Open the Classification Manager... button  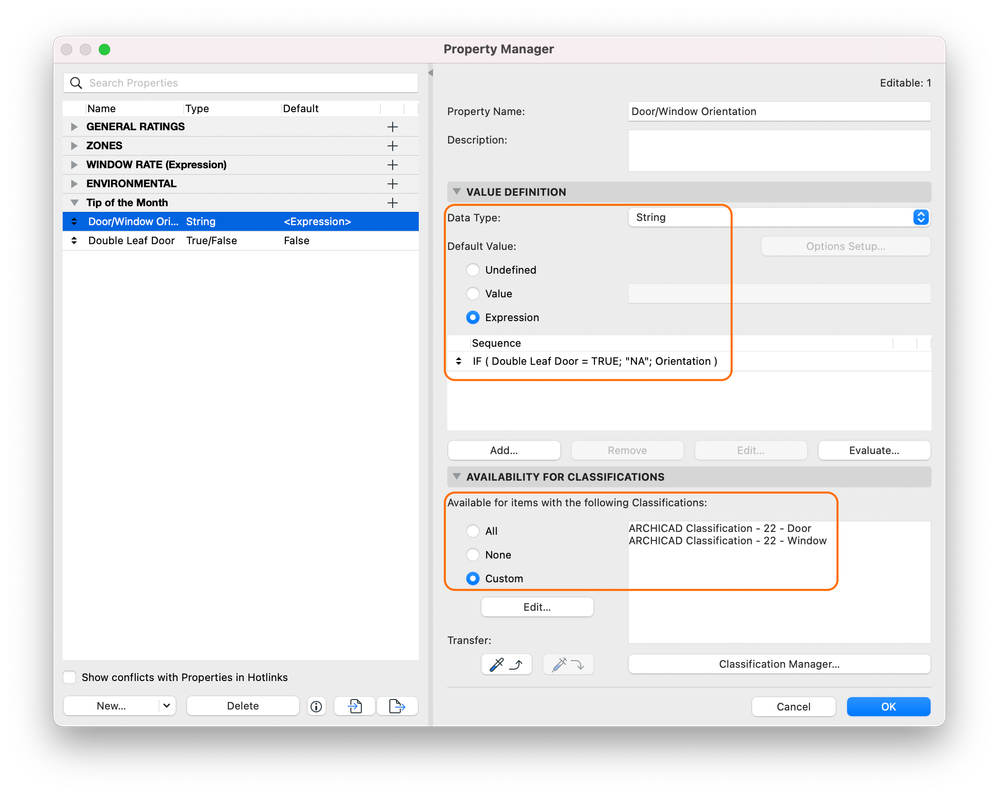pos(779,664)
